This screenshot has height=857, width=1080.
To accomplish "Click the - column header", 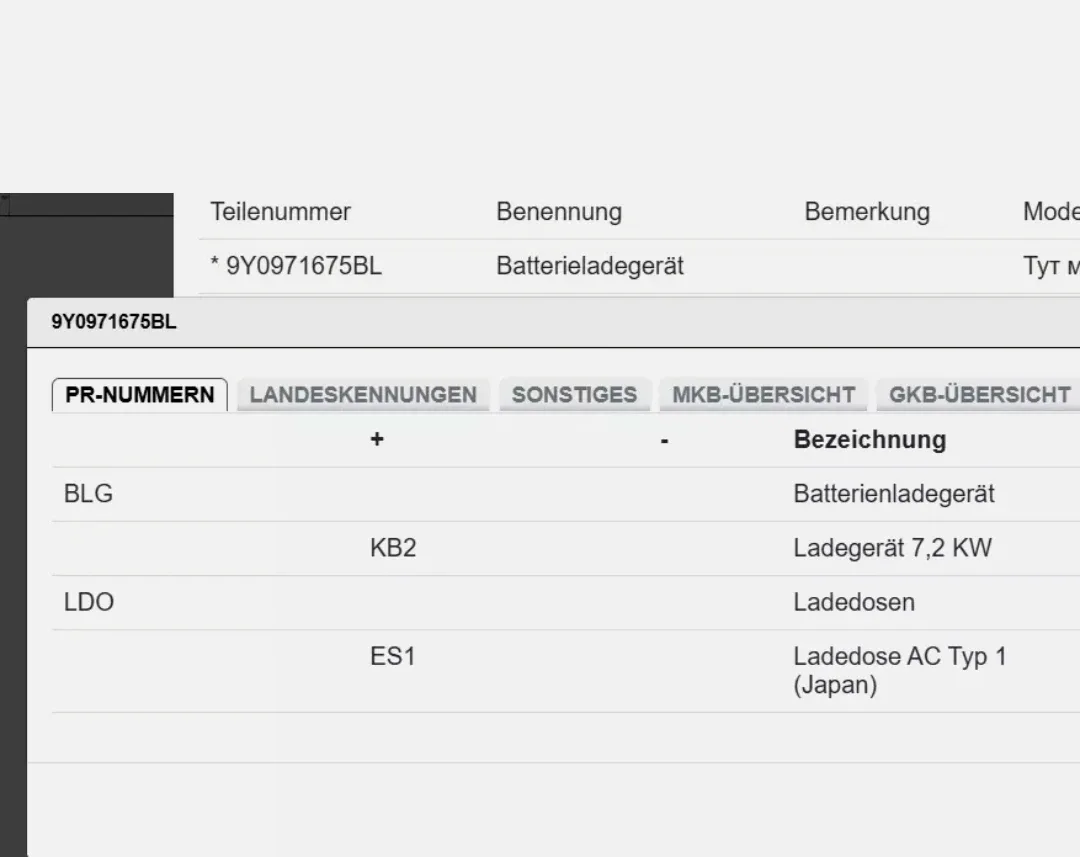I will (664, 439).
